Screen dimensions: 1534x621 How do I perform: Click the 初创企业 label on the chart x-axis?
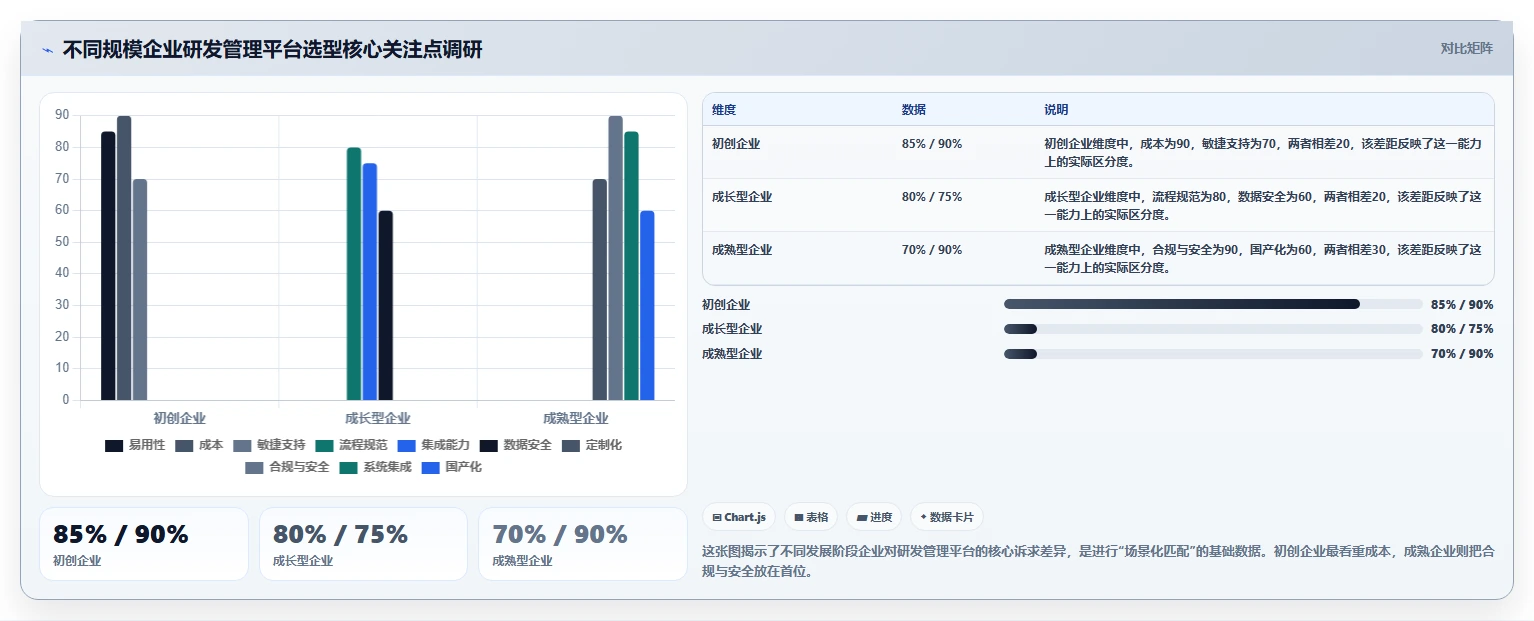180,418
